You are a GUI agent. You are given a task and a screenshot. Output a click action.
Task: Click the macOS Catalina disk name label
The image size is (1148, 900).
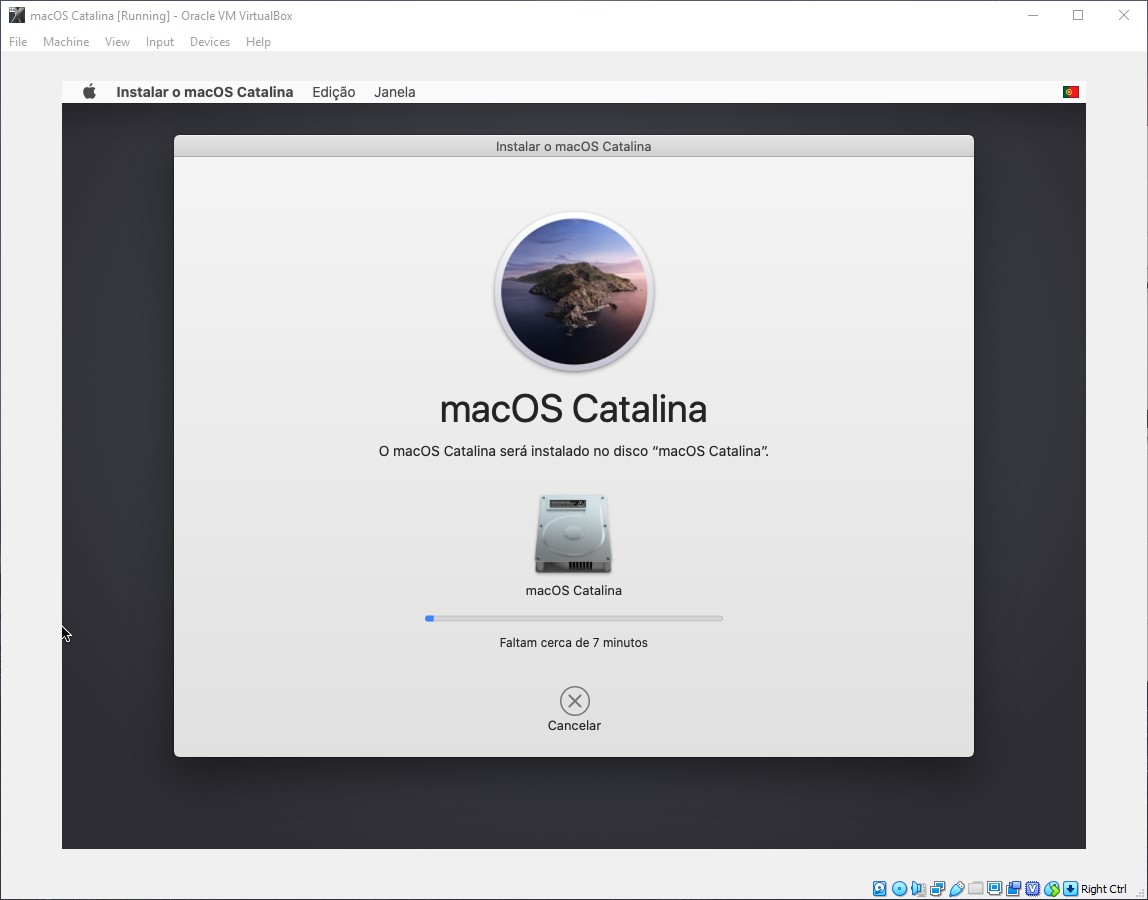point(573,591)
